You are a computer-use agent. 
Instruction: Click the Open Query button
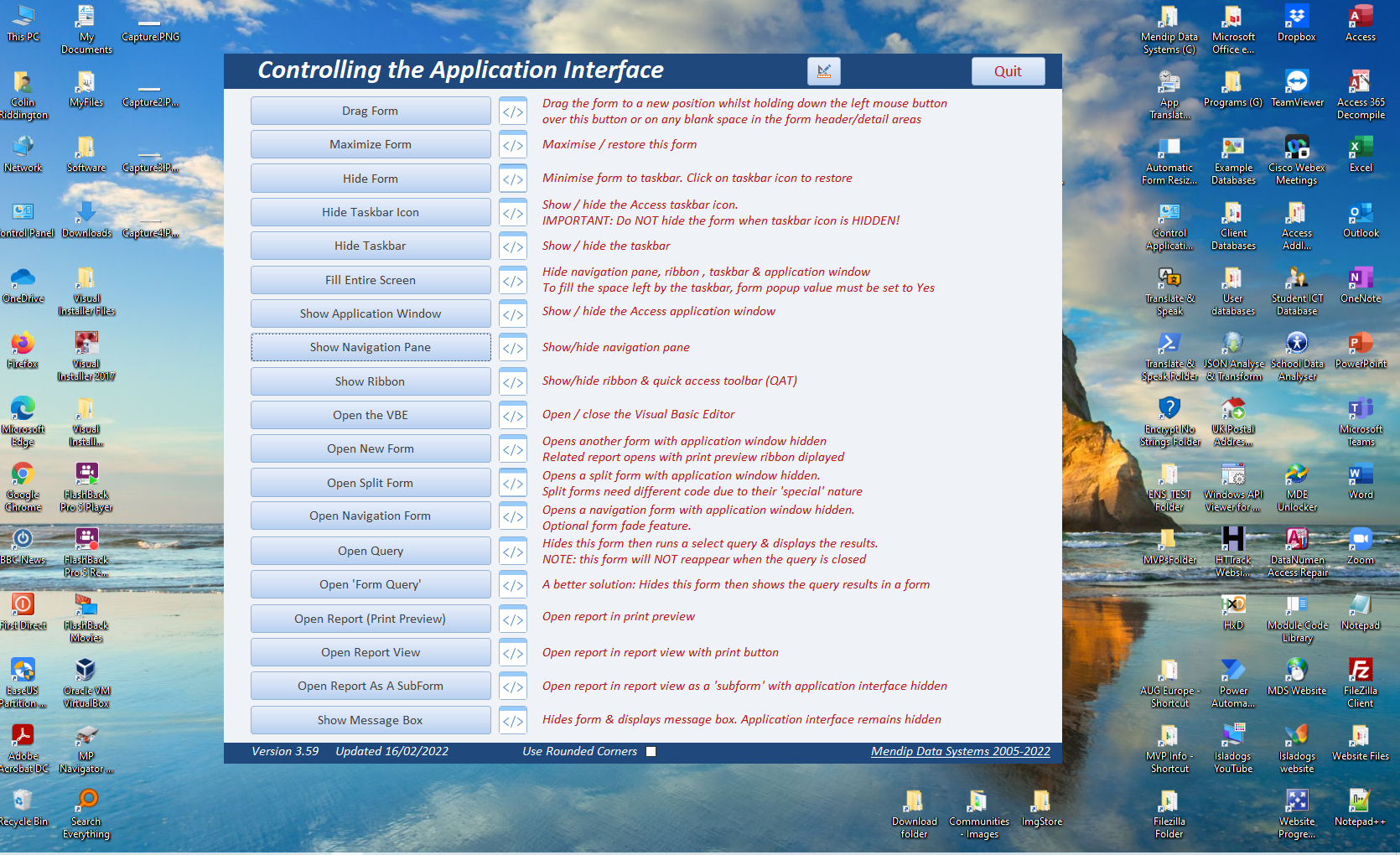pos(371,551)
